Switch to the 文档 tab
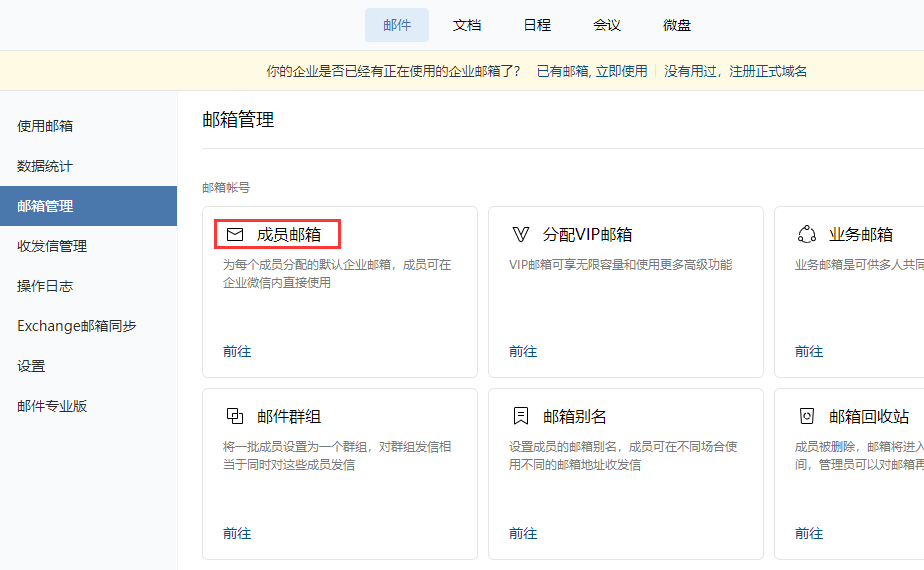This screenshot has height=570, width=924. 467,25
